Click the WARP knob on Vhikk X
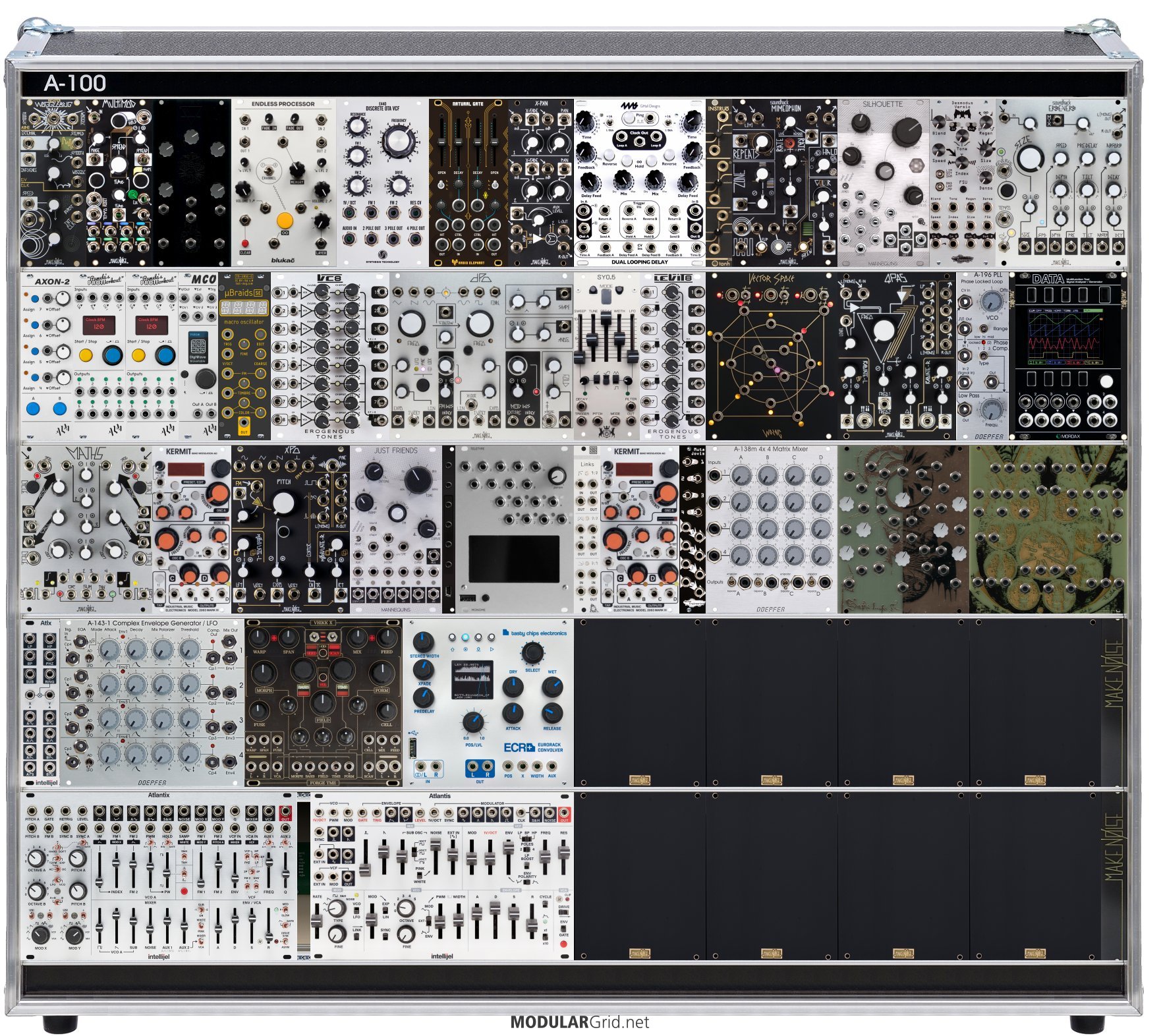 click(260, 637)
